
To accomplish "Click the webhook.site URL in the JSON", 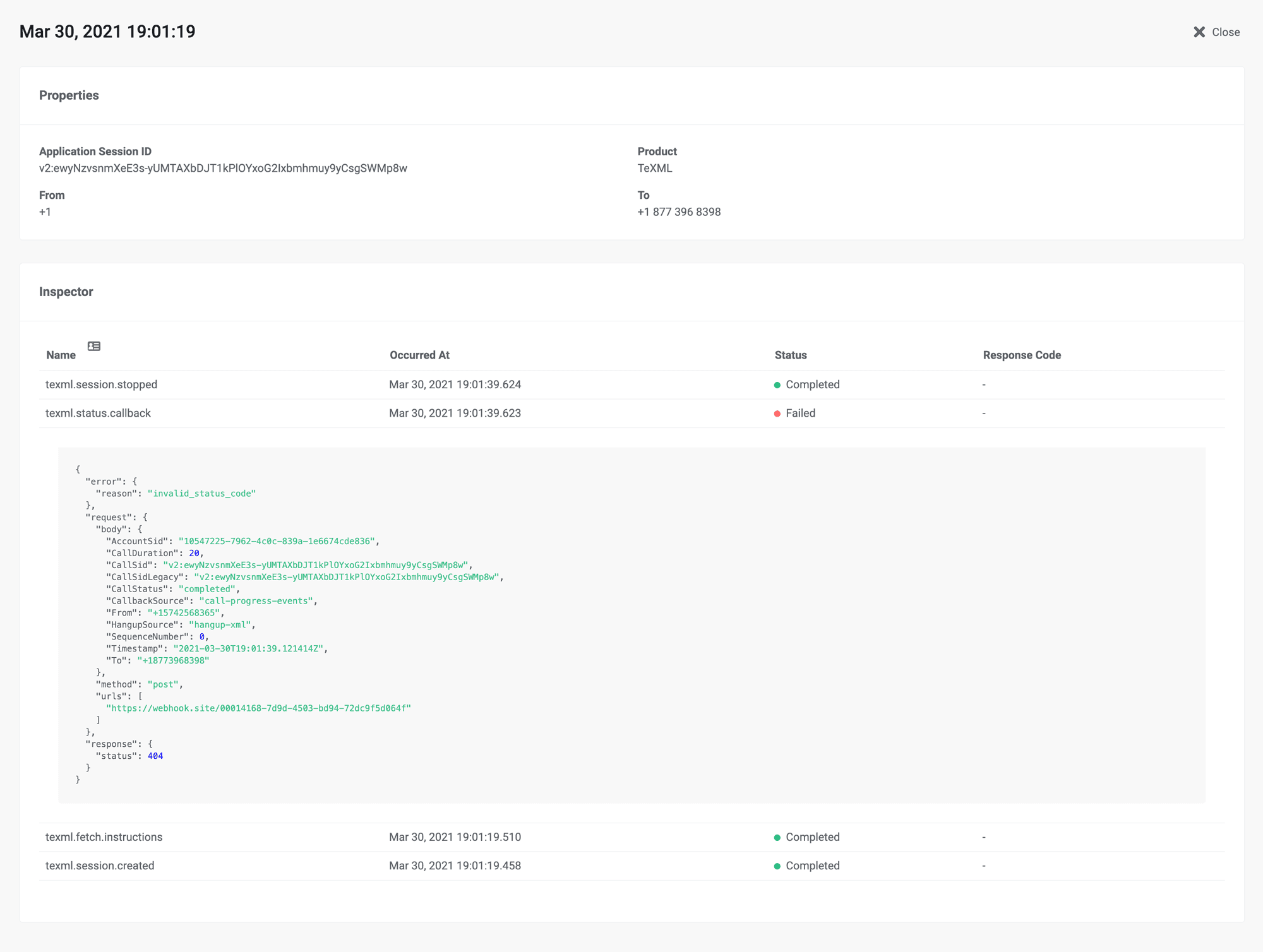I will (258, 708).
